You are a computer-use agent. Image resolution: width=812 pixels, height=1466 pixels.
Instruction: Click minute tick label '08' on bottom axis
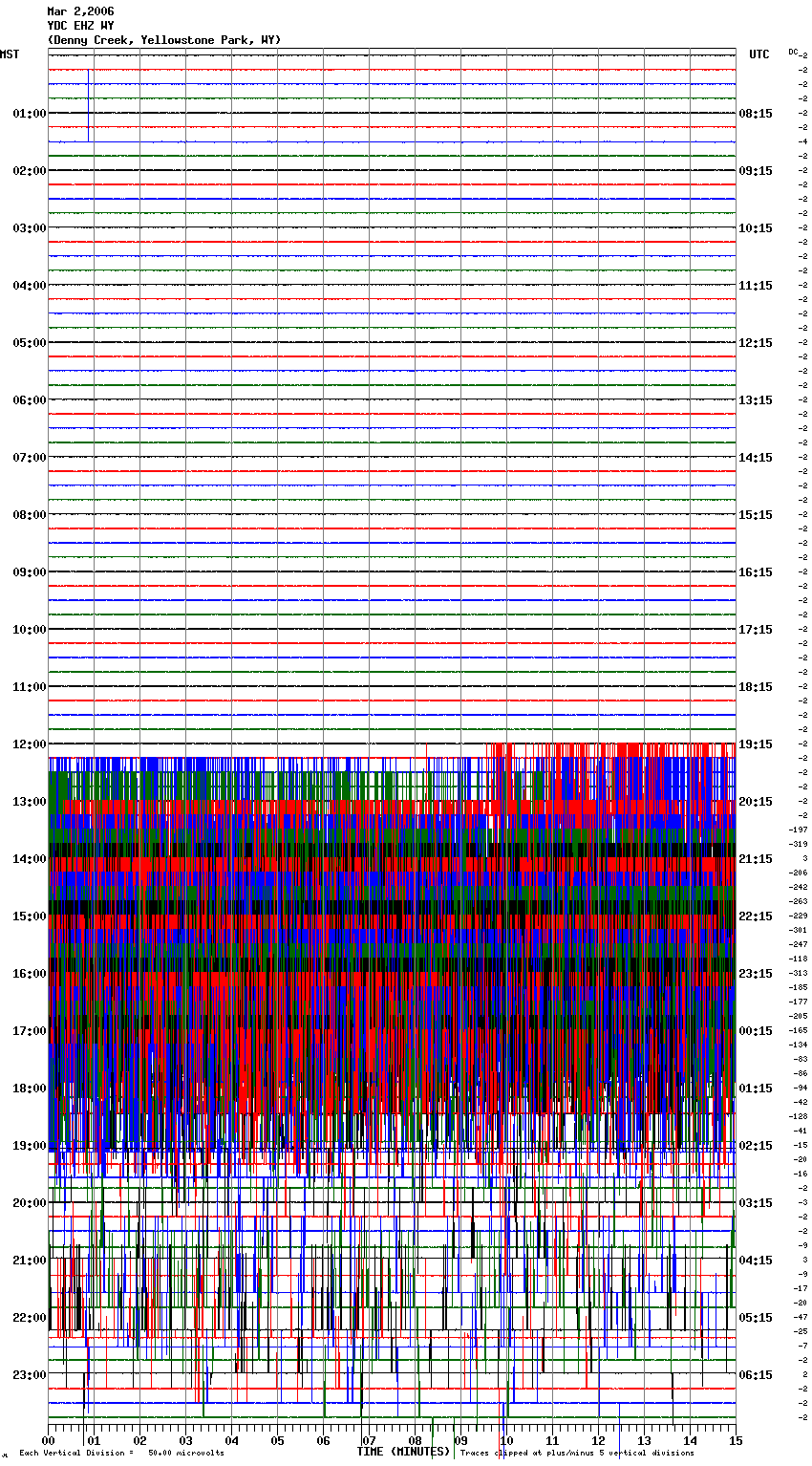coord(415,1440)
